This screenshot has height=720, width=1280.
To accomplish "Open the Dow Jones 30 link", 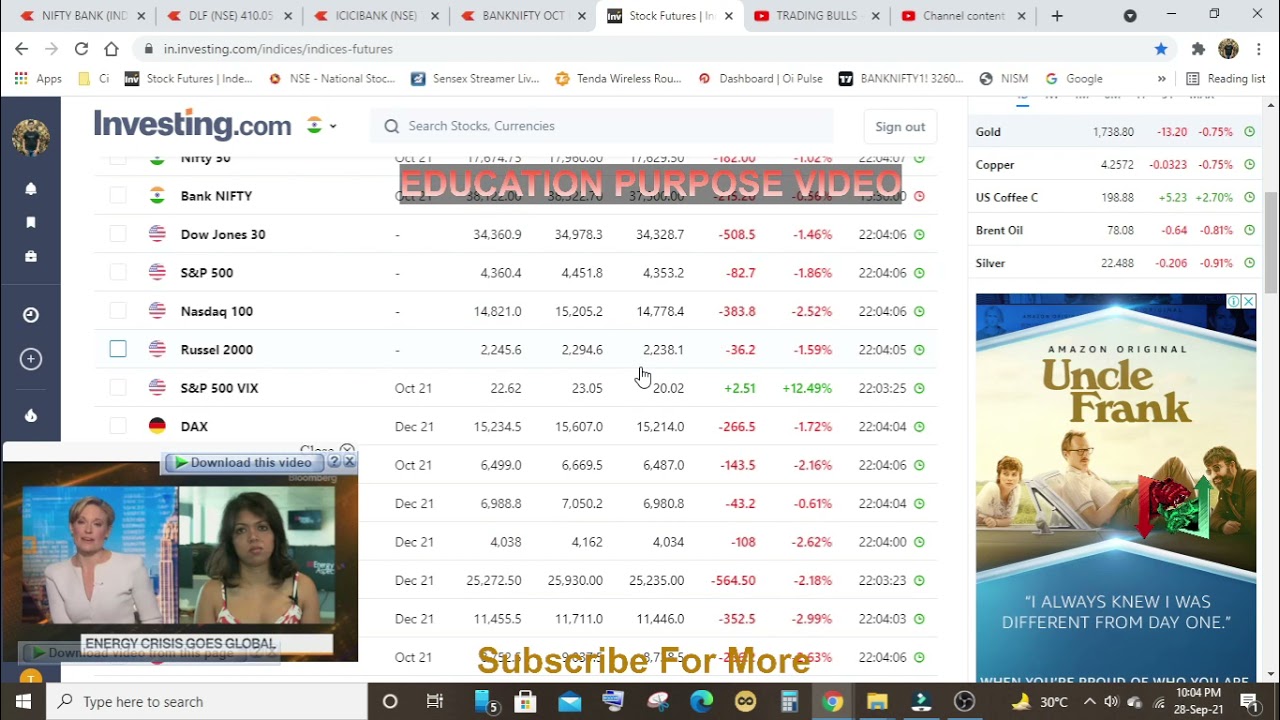I will [223, 234].
